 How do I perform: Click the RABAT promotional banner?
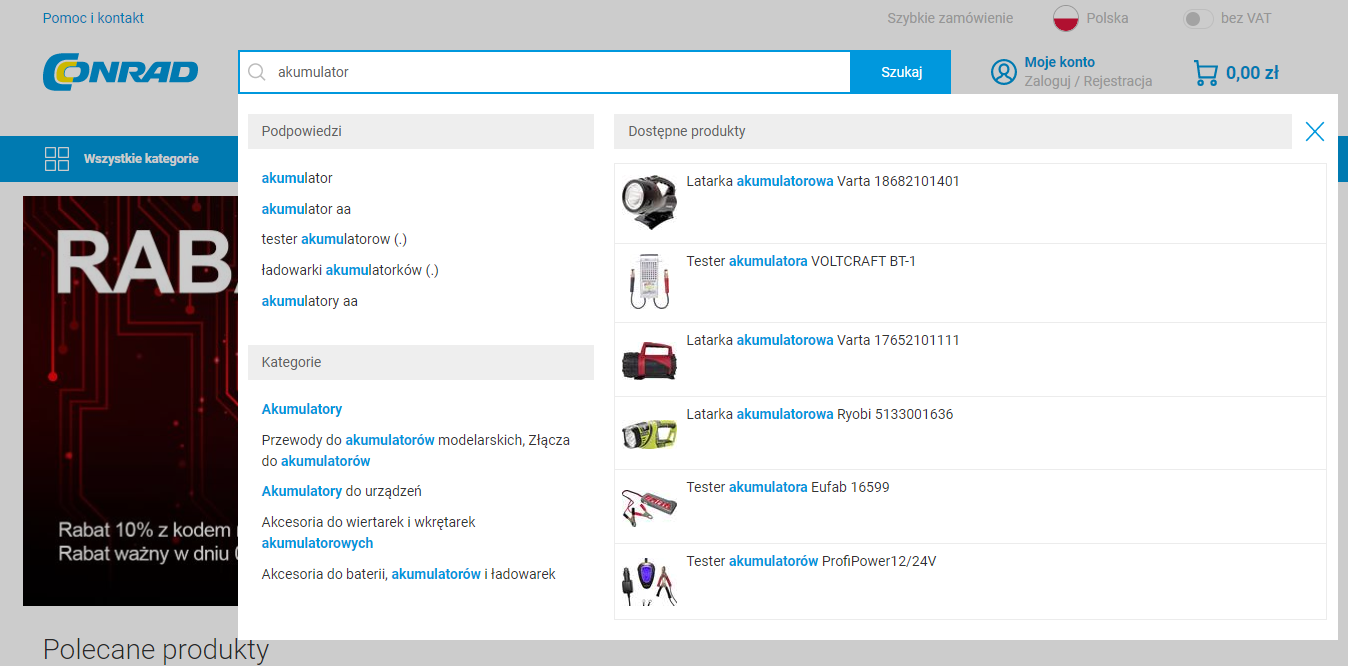(130, 400)
